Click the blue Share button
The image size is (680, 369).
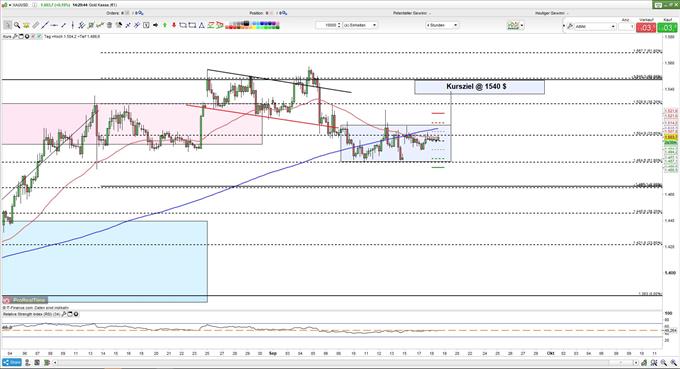12,362
